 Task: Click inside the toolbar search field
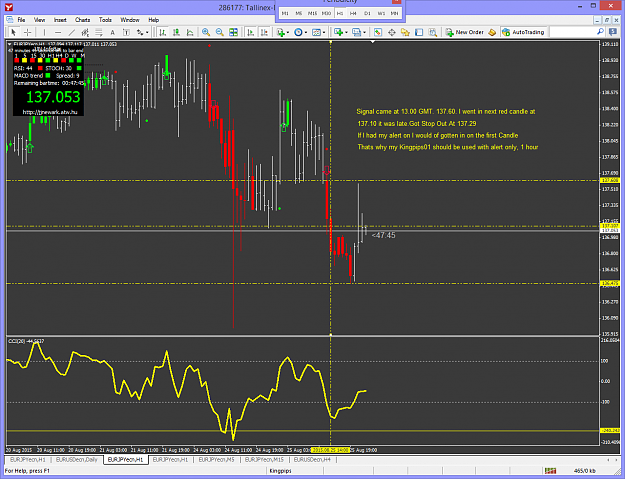click(x=572, y=32)
